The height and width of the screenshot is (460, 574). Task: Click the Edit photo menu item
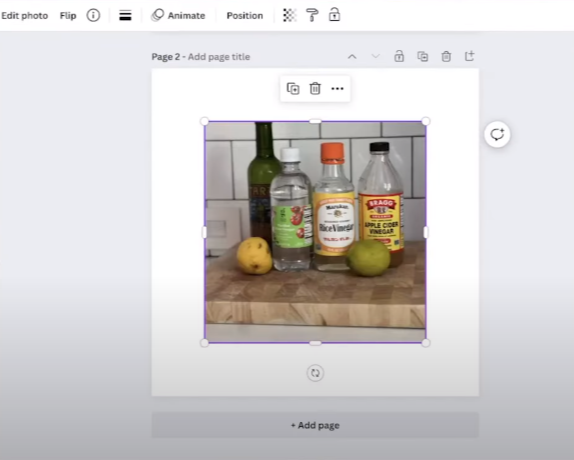pyautogui.click(x=25, y=16)
